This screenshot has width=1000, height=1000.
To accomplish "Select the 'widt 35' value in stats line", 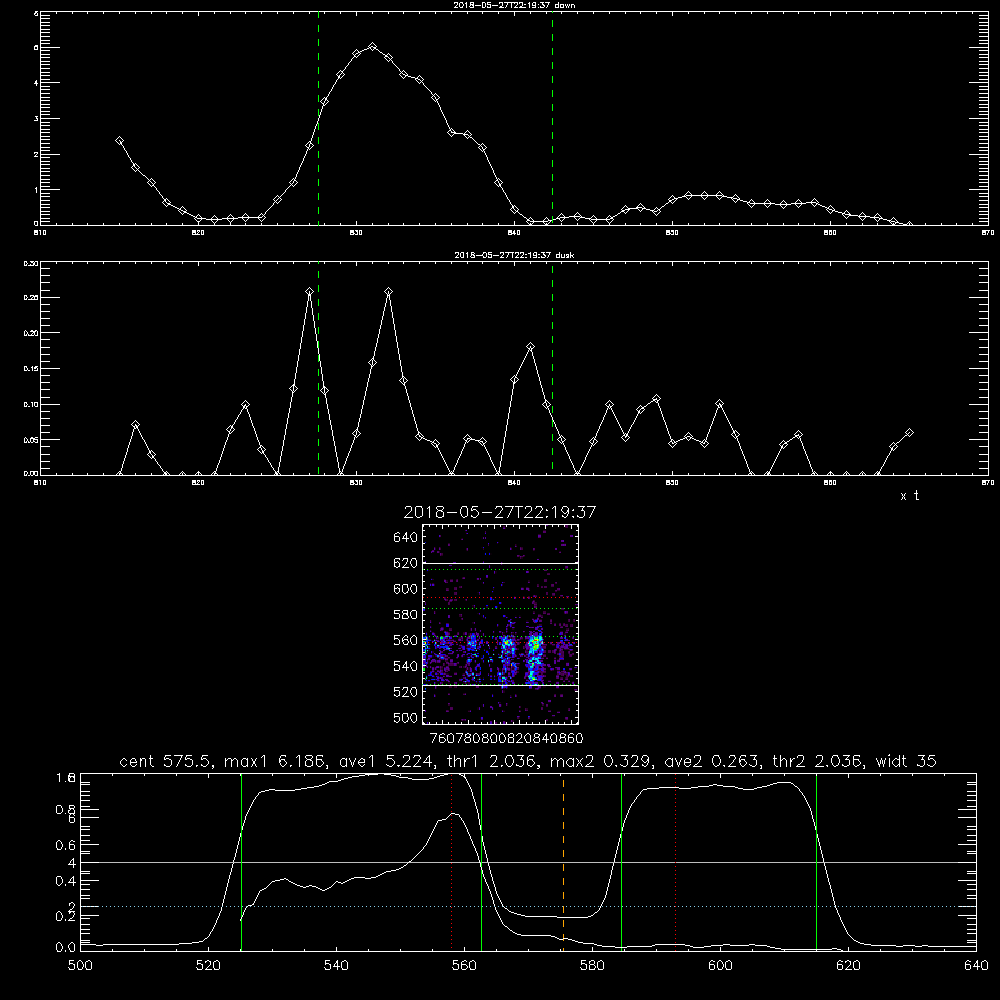I will tap(906, 761).
